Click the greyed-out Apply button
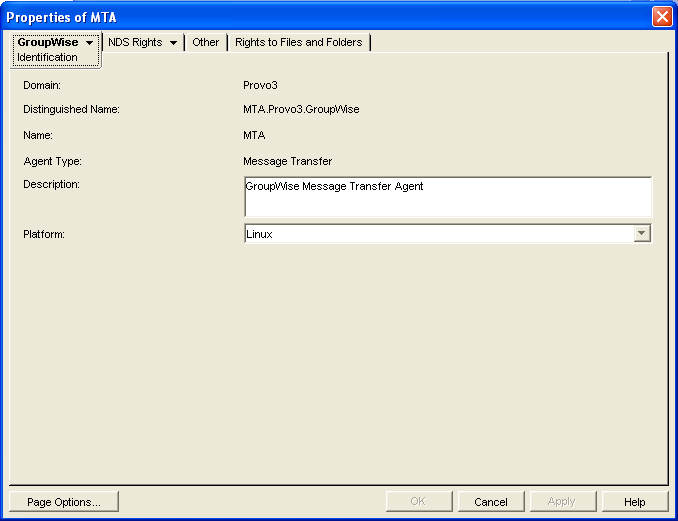This screenshot has height=521, width=678. pos(563,502)
